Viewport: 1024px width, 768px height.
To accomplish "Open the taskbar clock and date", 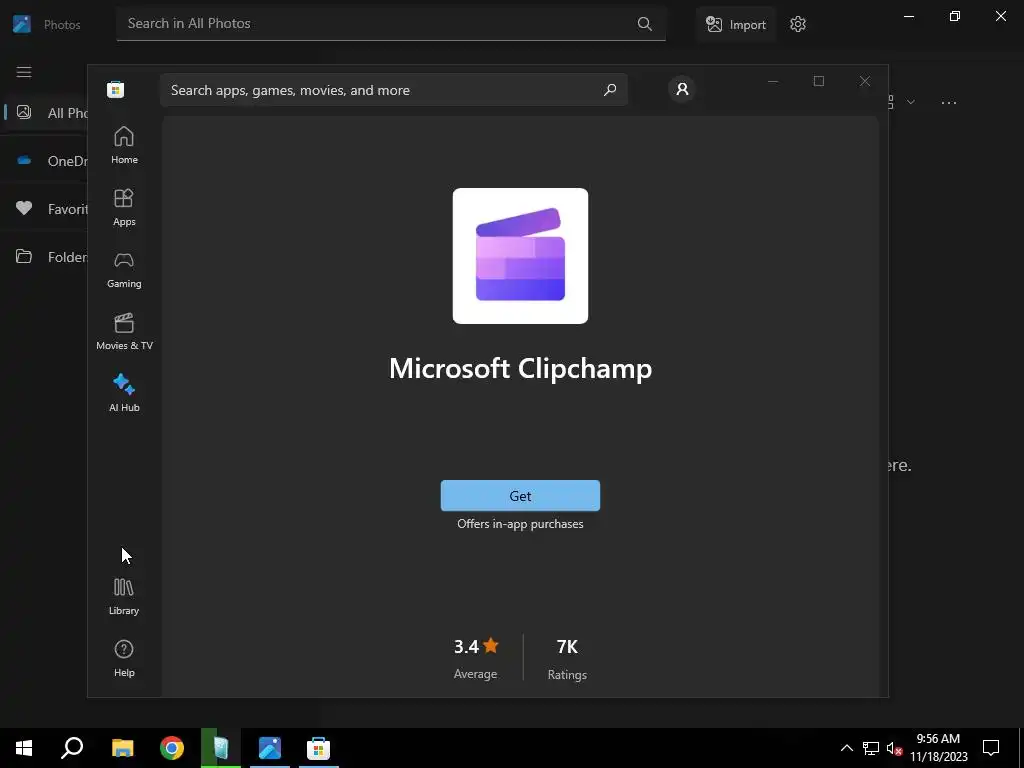I will [939, 748].
